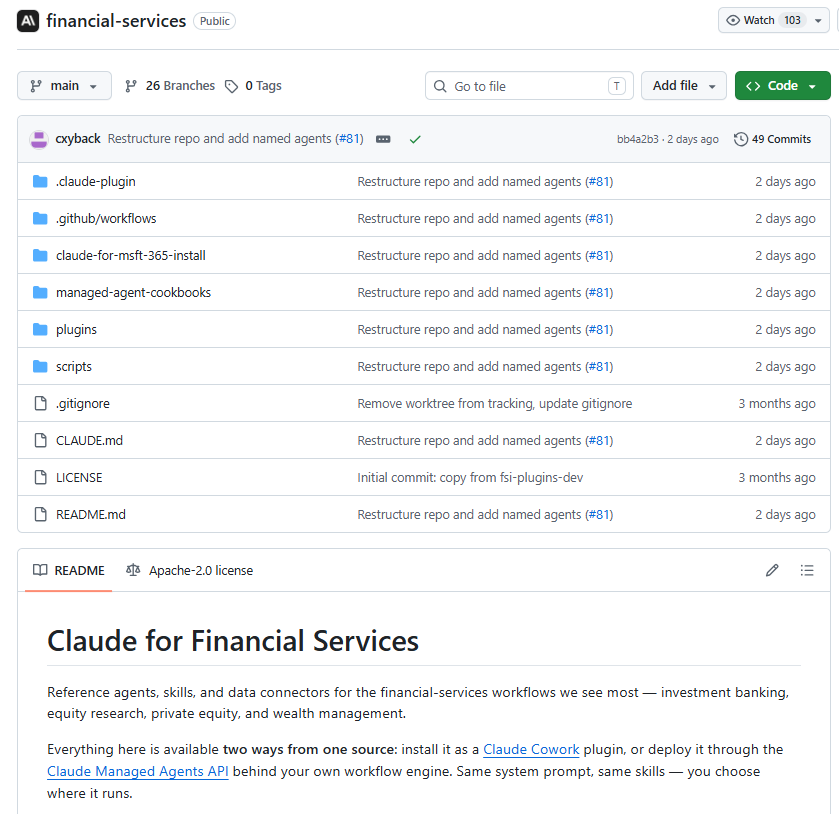This screenshot has width=839, height=814.
Task: Open the .github/workflows folder name
Action: pos(106,218)
